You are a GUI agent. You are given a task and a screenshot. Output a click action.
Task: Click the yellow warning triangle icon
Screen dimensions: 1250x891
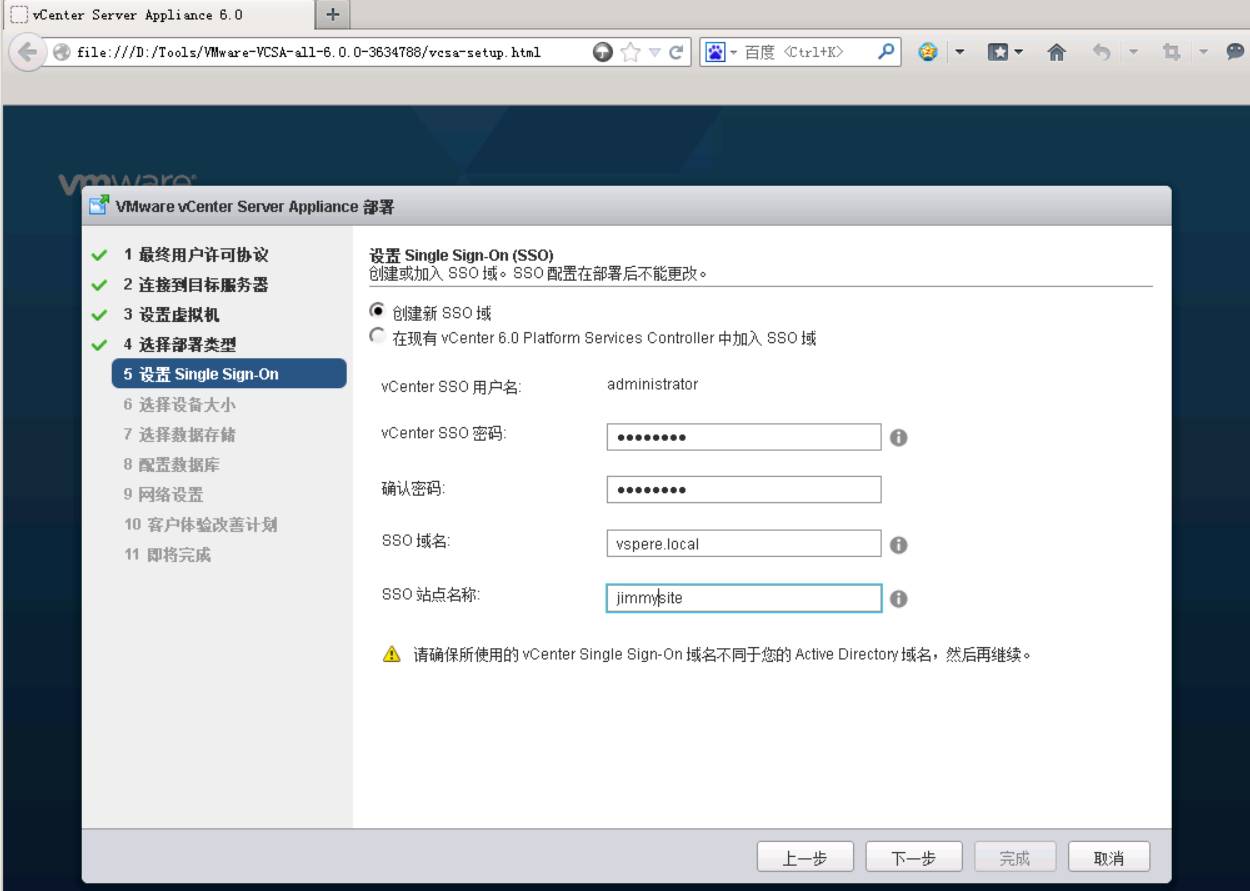point(391,655)
